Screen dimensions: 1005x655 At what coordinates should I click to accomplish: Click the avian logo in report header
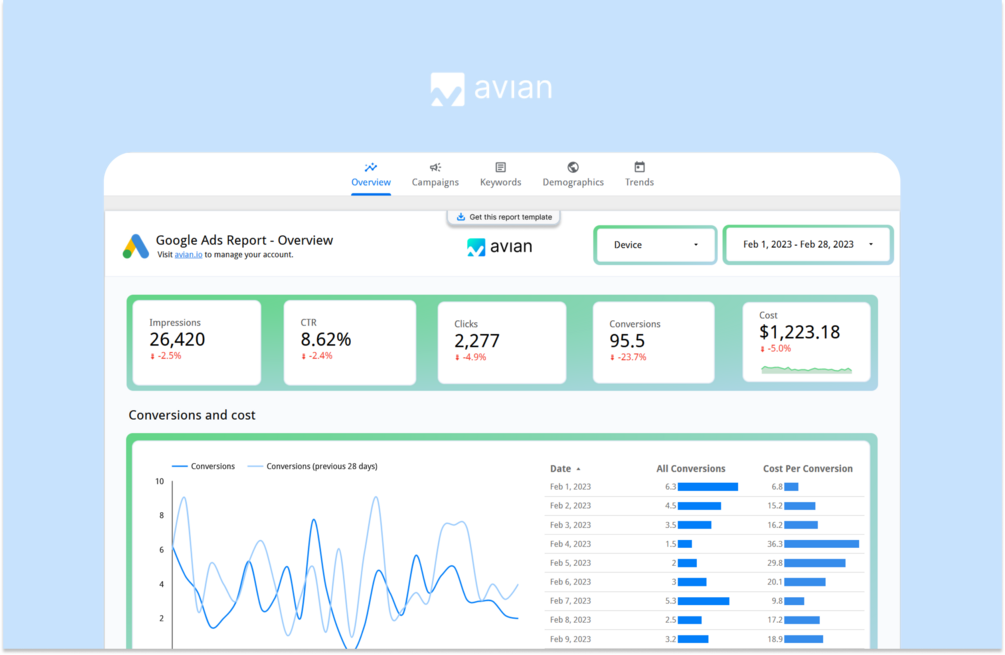tap(499, 247)
